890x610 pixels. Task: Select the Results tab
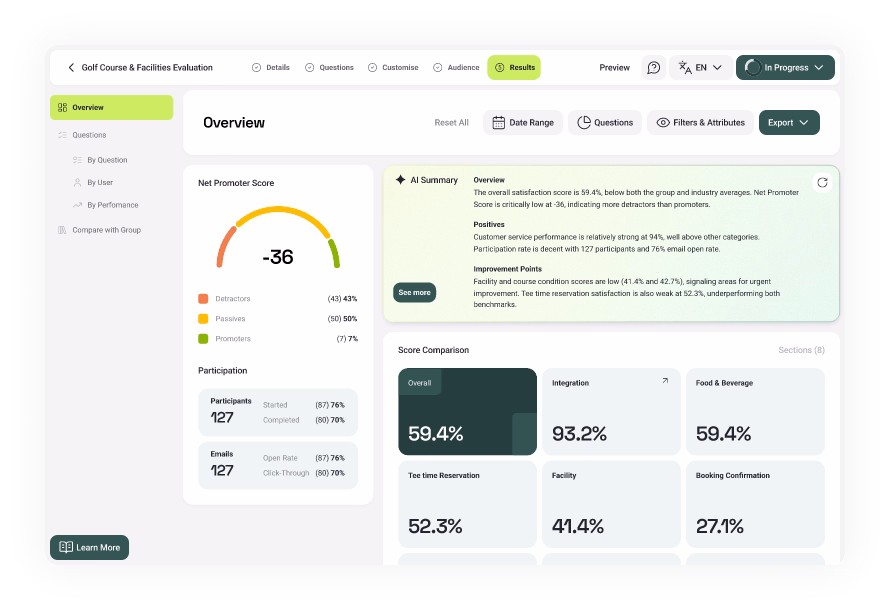click(x=514, y=68)
